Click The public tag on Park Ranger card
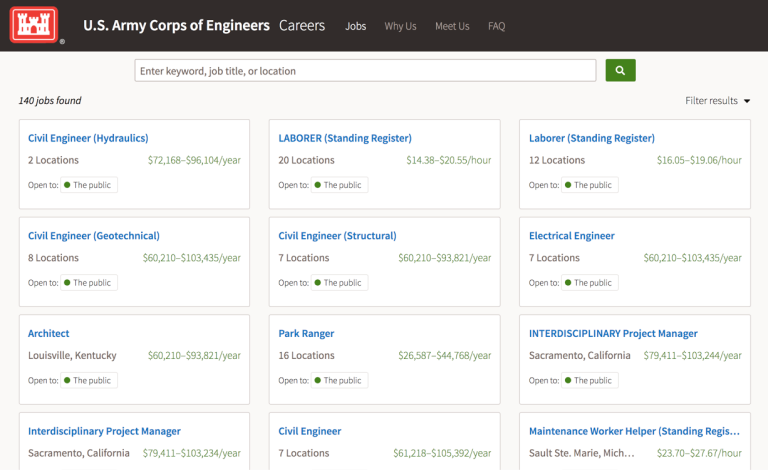Image resolution: width=768 pixels, height=470 pixels. [339, 380]
